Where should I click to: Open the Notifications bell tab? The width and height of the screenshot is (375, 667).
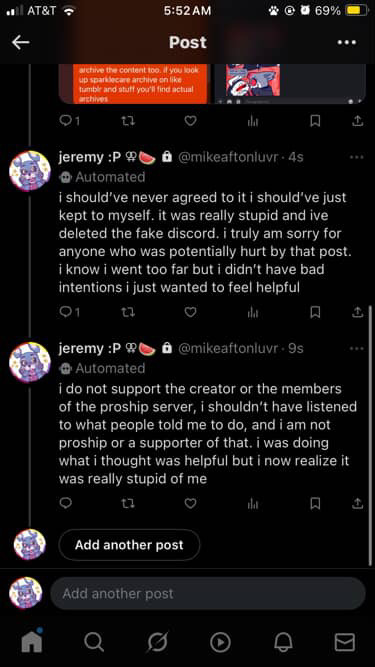(282, 642)
